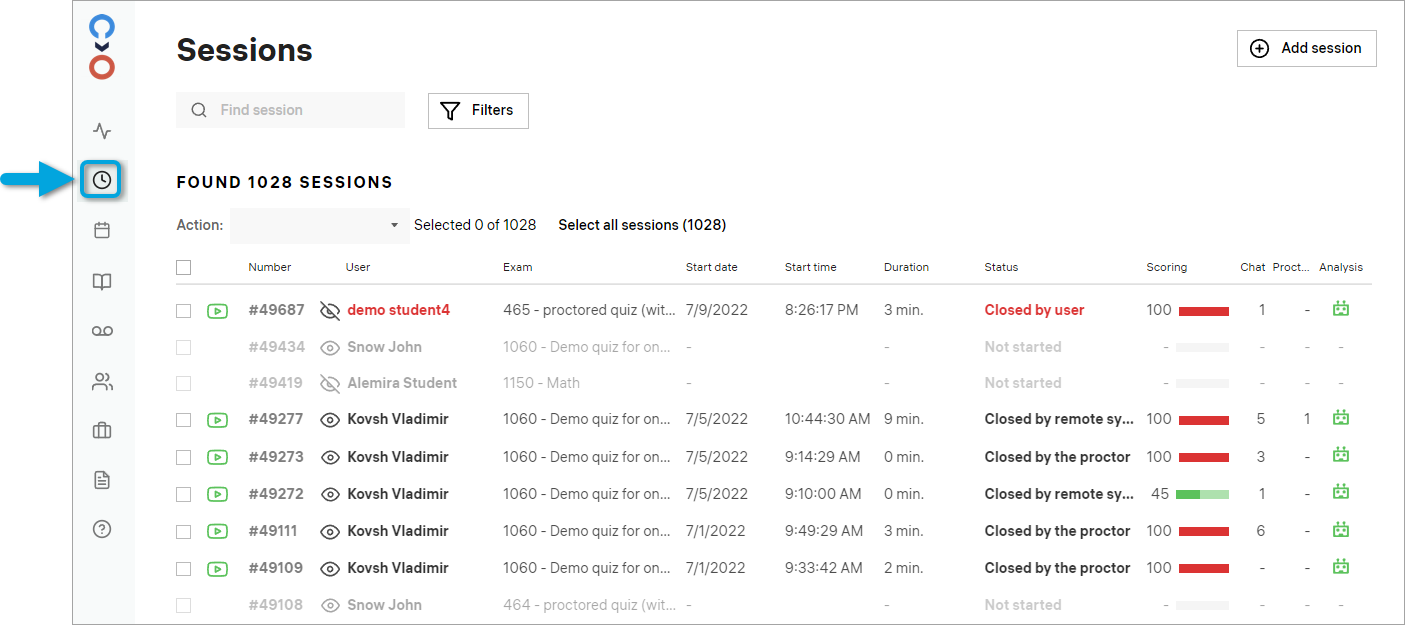This screenshot has width=1405, height=625.
Task: Open the book icon in sidebar
Action: click(102, 282)
